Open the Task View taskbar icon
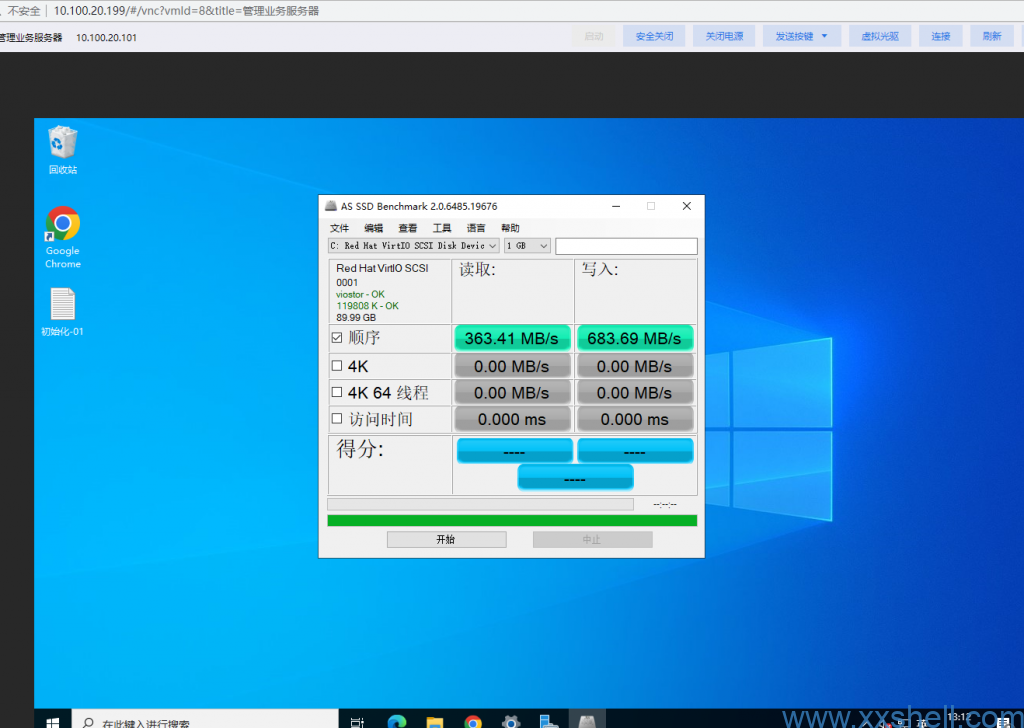Screen dimensions: 1024x728 click(x=357, y=720)
